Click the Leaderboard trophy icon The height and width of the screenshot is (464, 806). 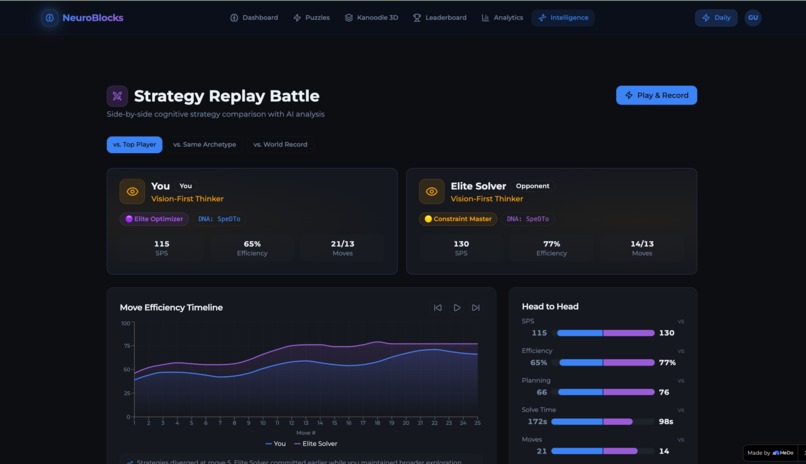(417, 18)
